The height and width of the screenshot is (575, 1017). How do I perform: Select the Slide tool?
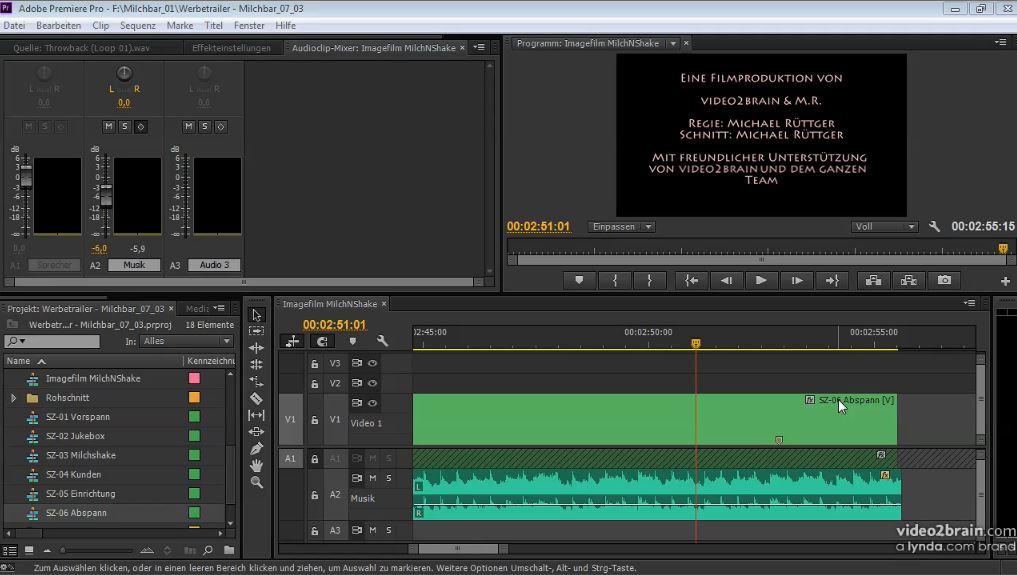coord(257,432)
